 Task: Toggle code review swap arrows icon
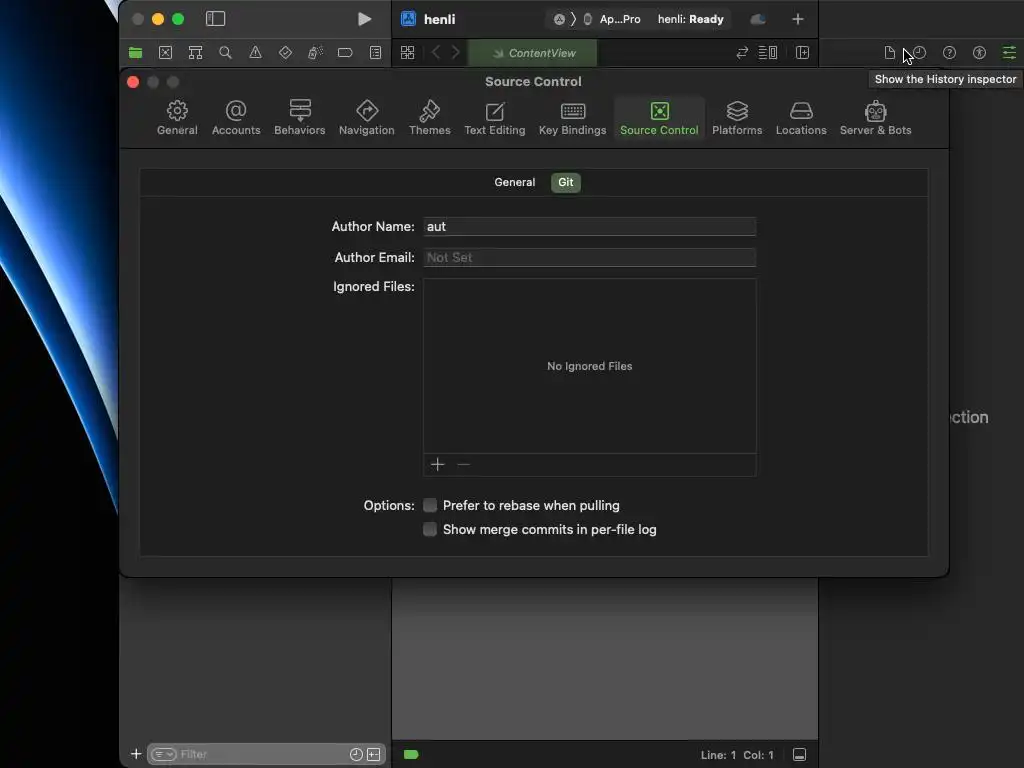pos(742,53)
